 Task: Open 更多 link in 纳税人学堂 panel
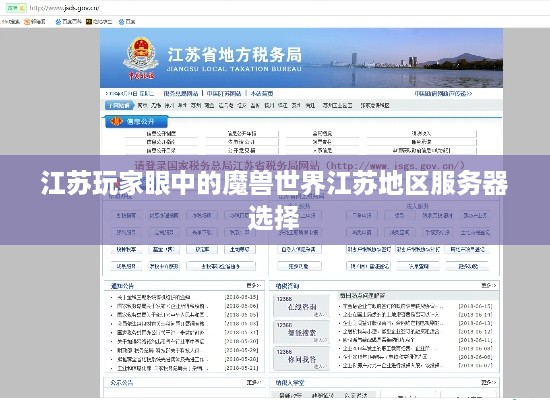tap(489, 382)
